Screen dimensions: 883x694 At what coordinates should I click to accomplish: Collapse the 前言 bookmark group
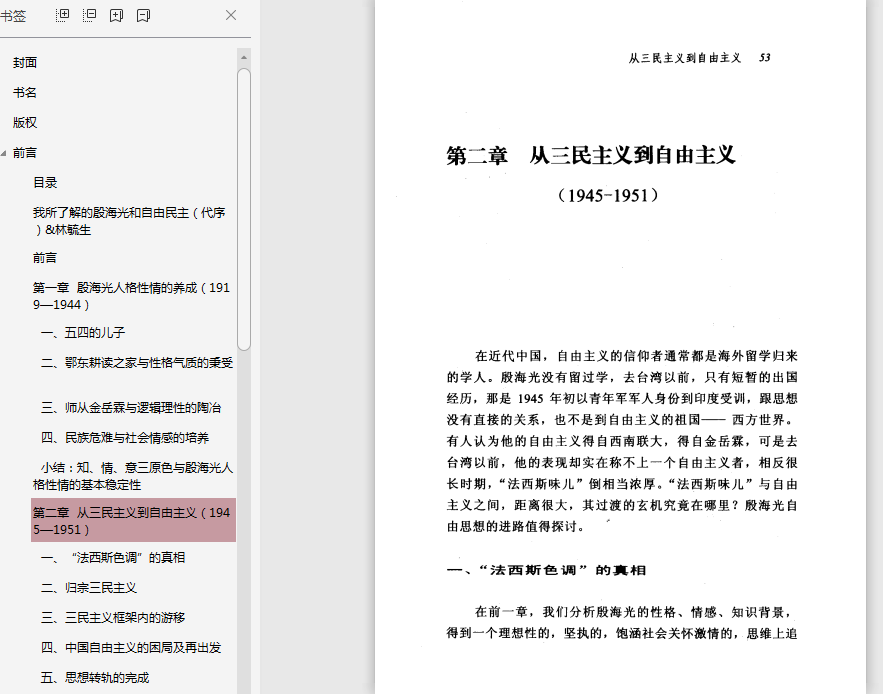click(x=4, y=153)
